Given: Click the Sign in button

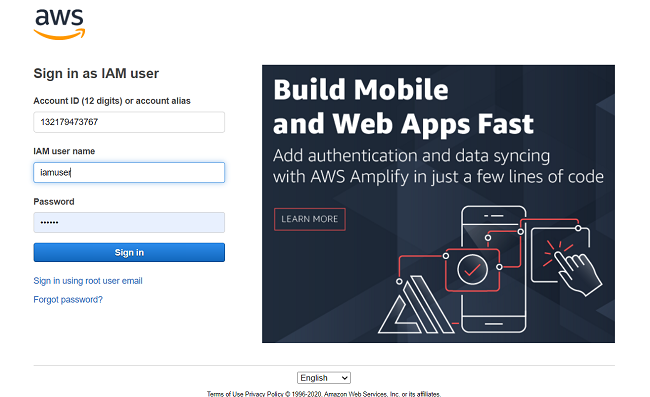Looking at the screenshot, I should pyautogui.click(x=129, y=252).
